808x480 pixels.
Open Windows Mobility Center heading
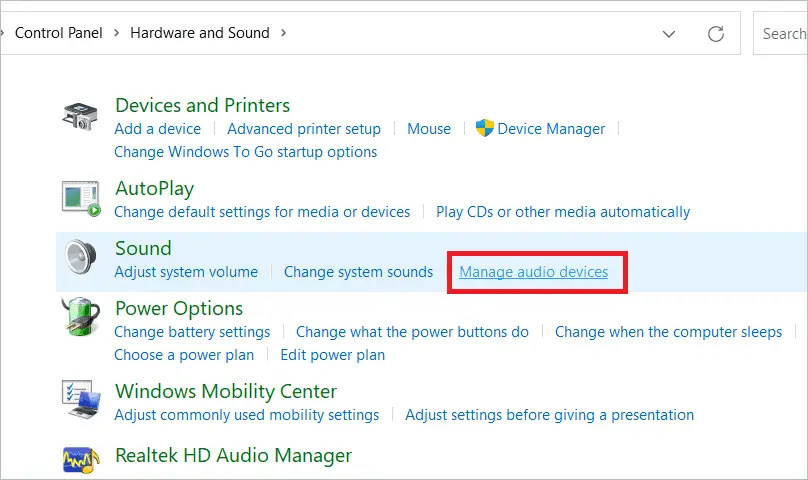click(226, 391)
